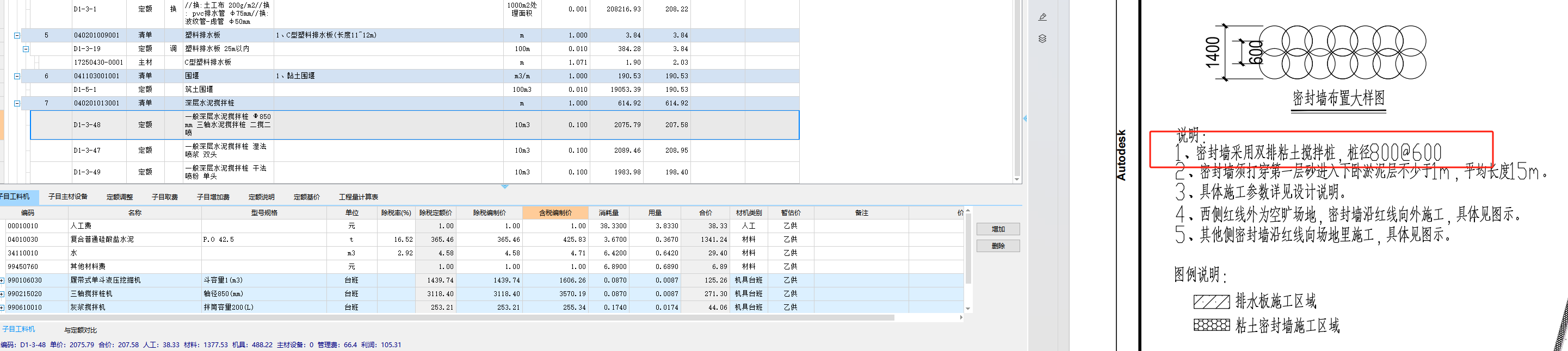Click the 含税编制价 column header
Viewport: 1568px width, 351px height.
pyautogui.click(x=555, y=213)
